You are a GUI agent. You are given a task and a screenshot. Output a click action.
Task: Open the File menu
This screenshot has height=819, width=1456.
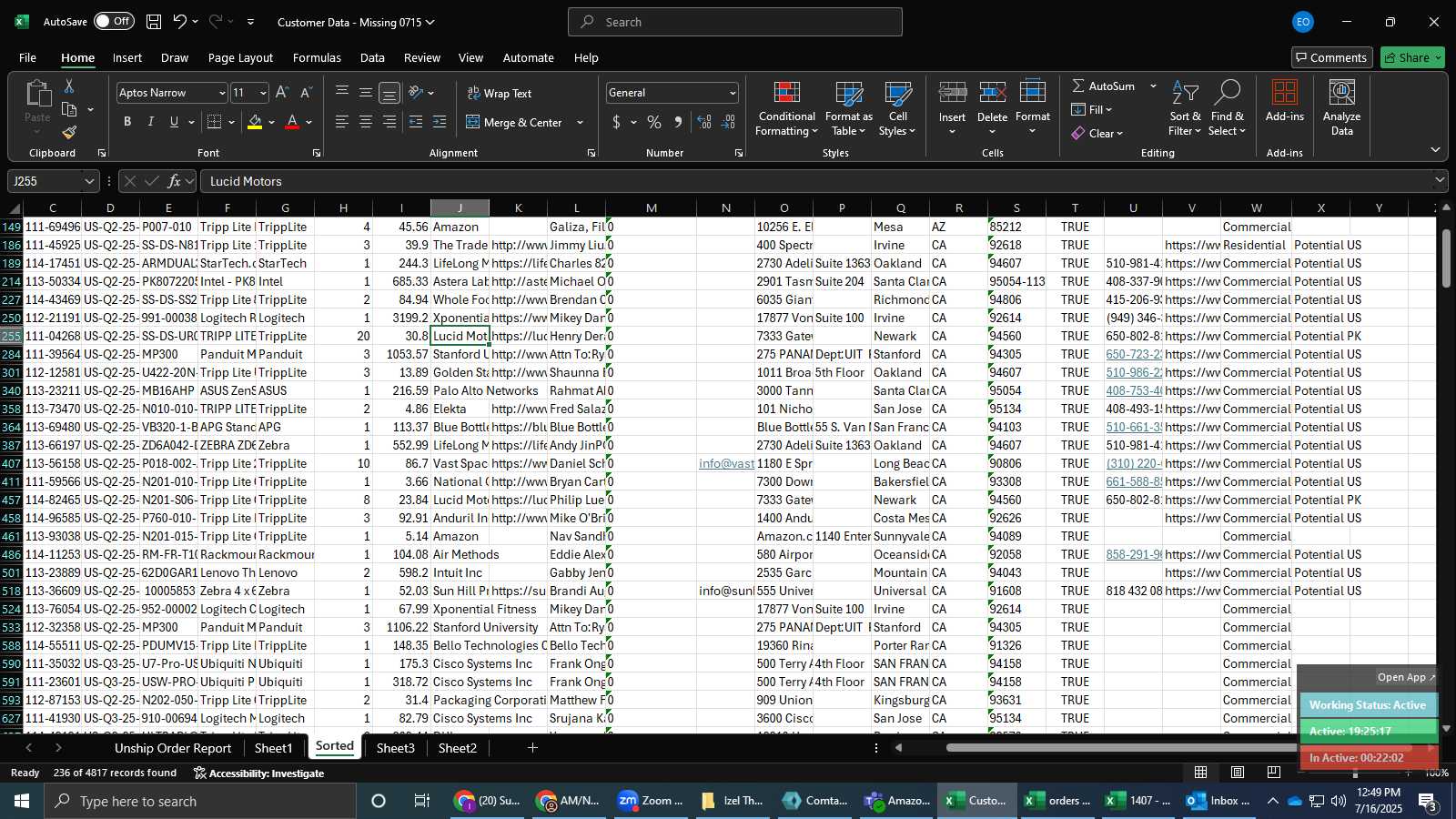click(28, 57)
